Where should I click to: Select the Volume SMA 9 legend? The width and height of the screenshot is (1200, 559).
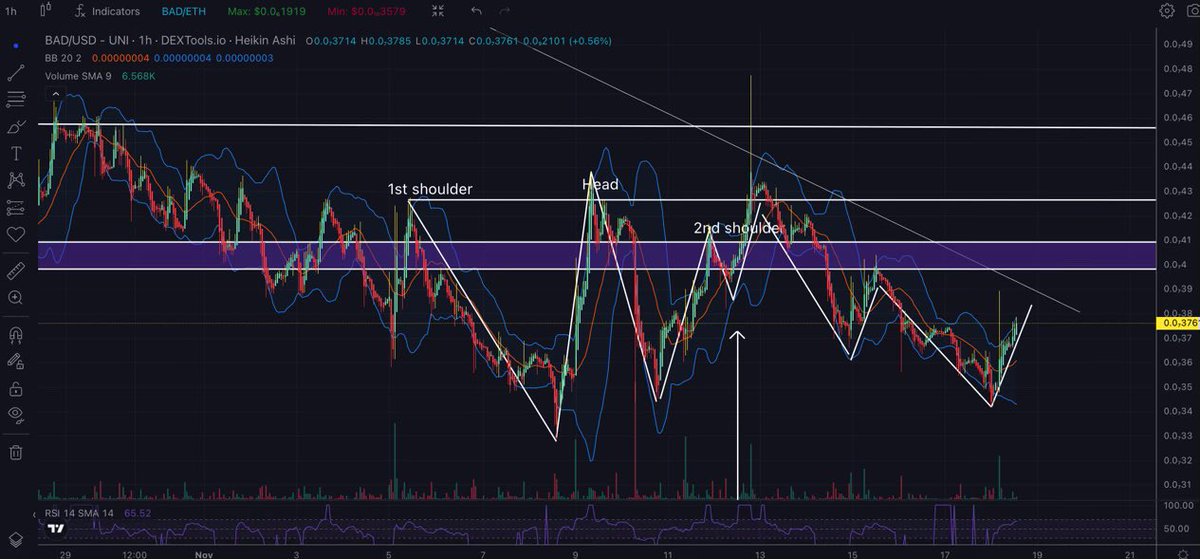[x=78, y=76]
